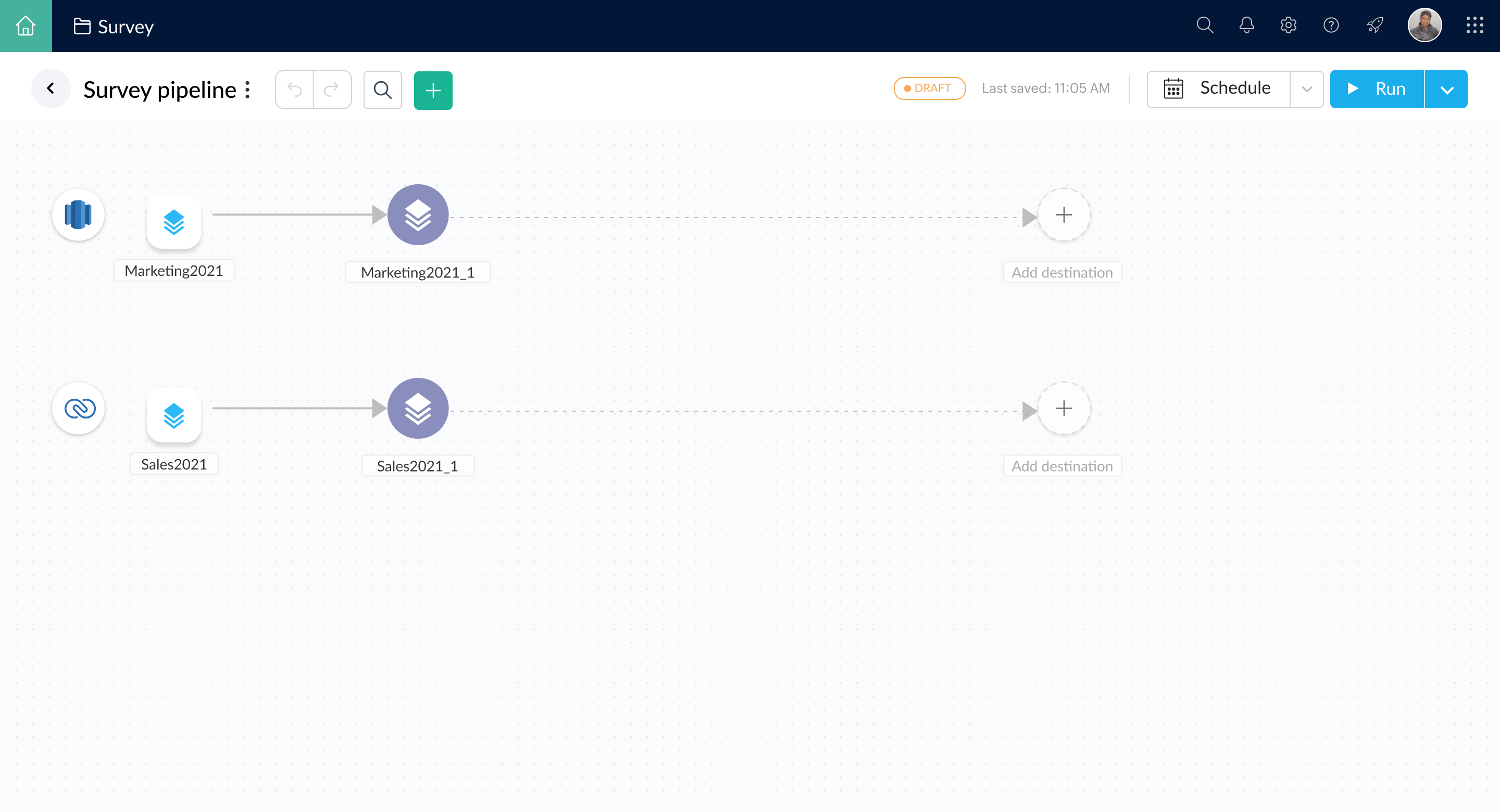The height and width of the screenshot is (812, 1500).
Task: Open Survey pipeline three-dot menu
Action: point(247,90)
